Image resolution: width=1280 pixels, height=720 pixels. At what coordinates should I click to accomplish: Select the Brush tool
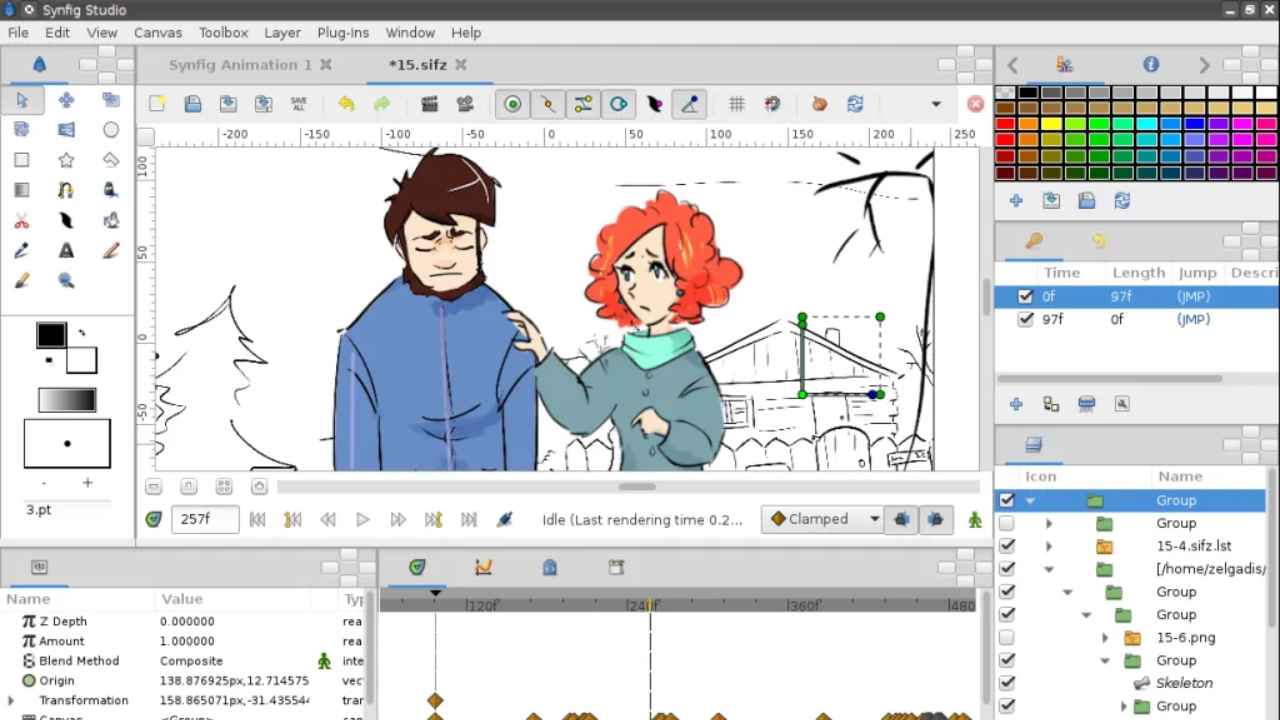(22, 281)
